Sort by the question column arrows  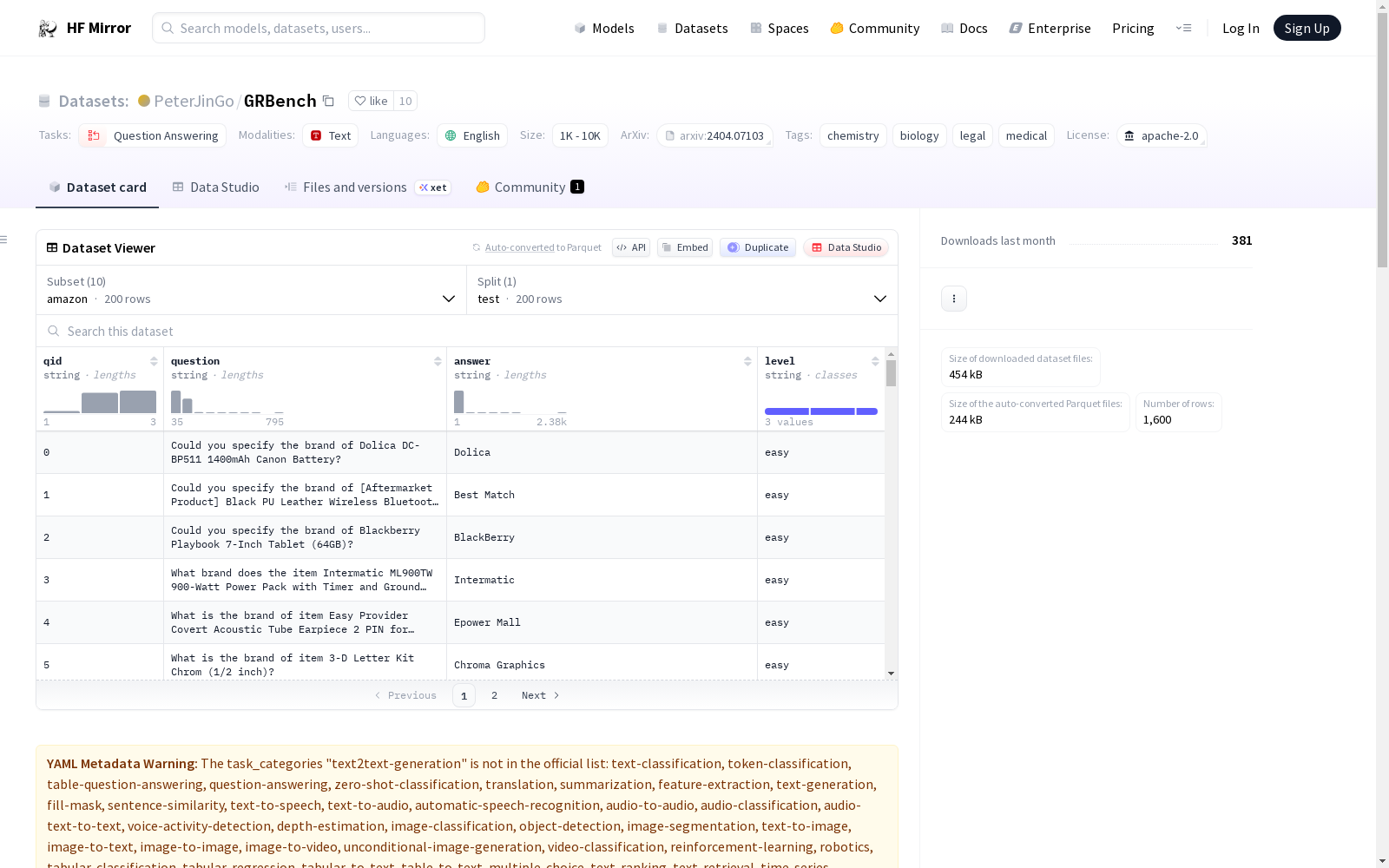point(438,361)
